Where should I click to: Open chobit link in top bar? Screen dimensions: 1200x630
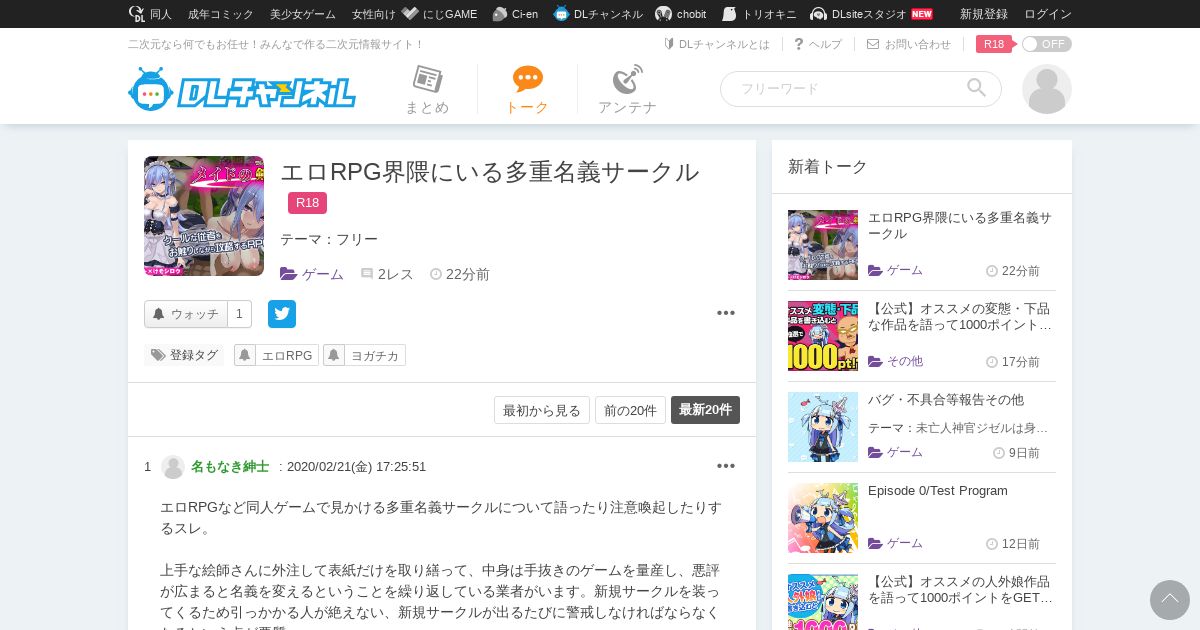(x=681, y=14)
